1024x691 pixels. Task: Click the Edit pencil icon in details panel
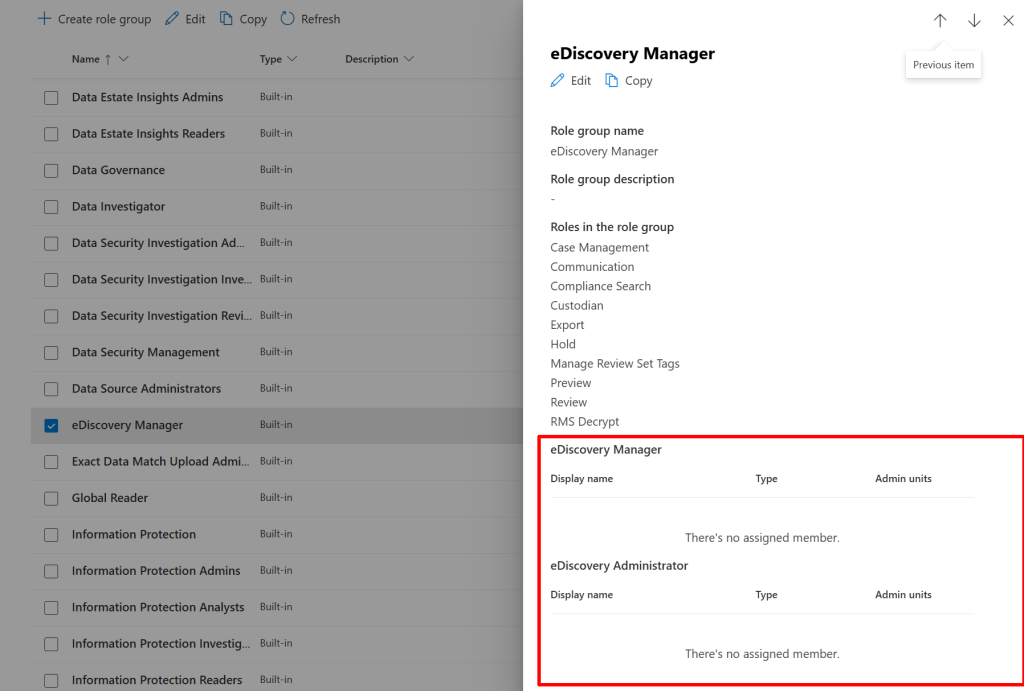pos(558,81)
